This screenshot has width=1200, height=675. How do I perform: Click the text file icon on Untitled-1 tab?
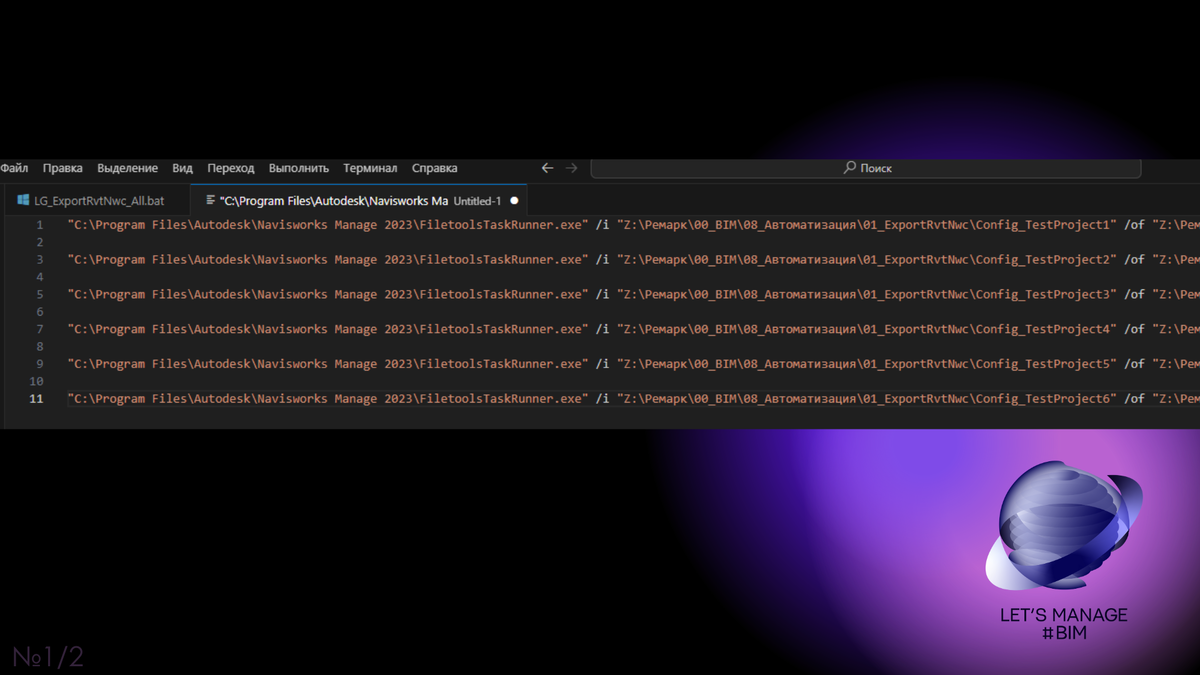tap(210, 200)
